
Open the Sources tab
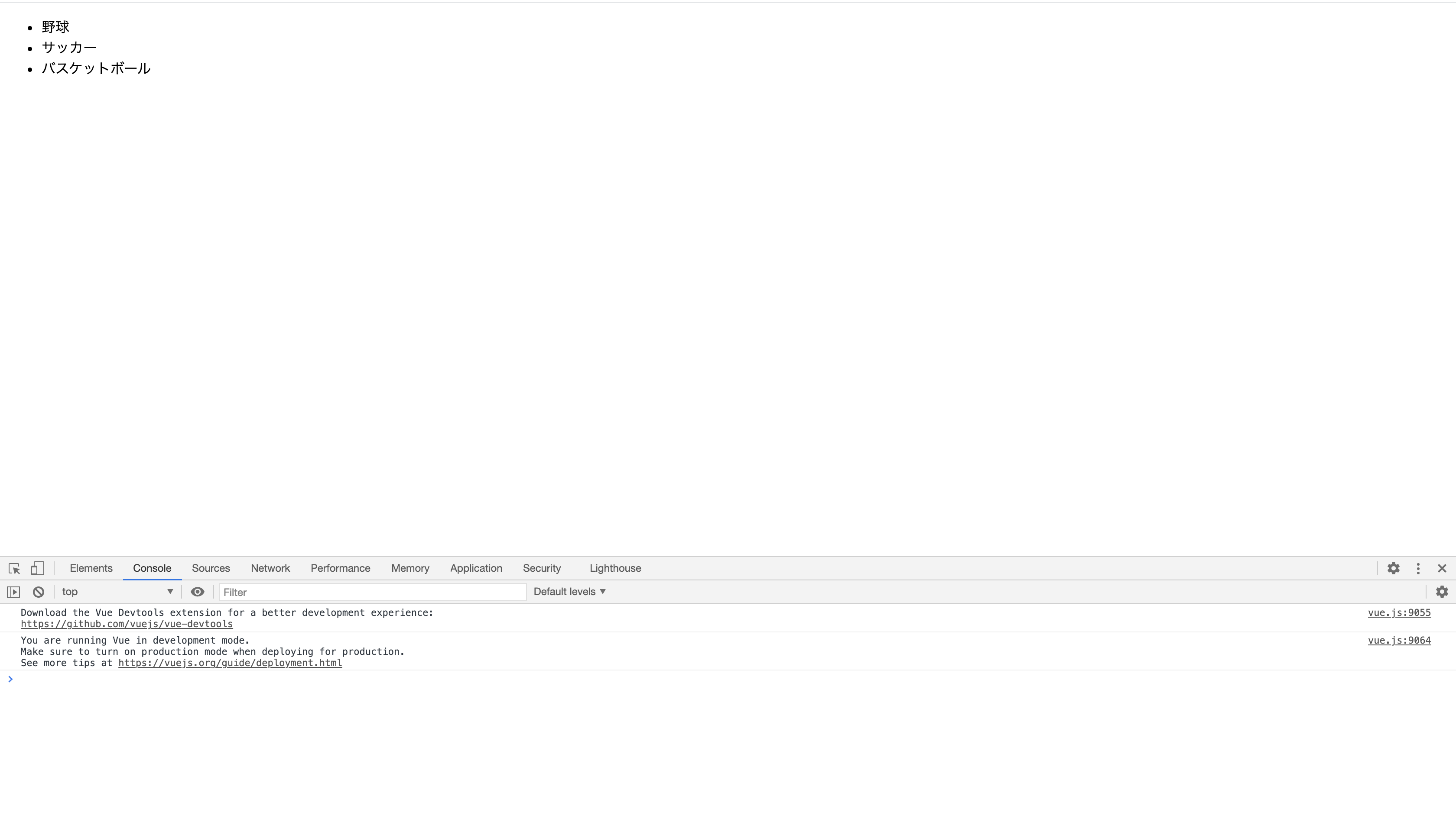point(211,569)
